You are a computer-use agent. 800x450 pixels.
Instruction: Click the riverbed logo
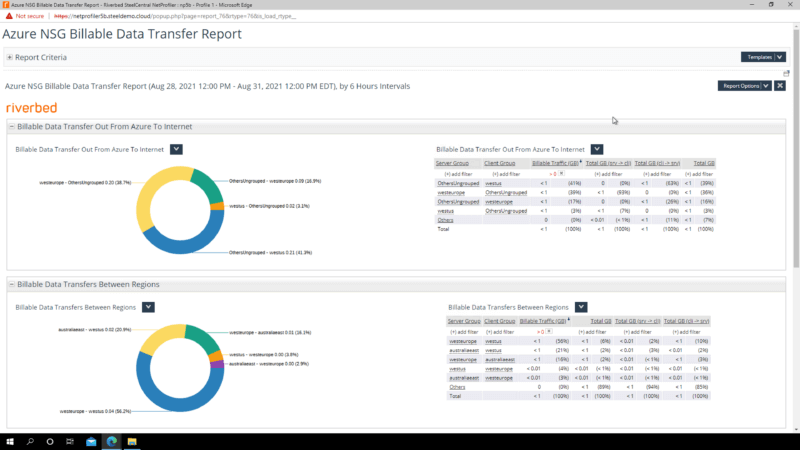pyautogui.click(x=32, y=108)
